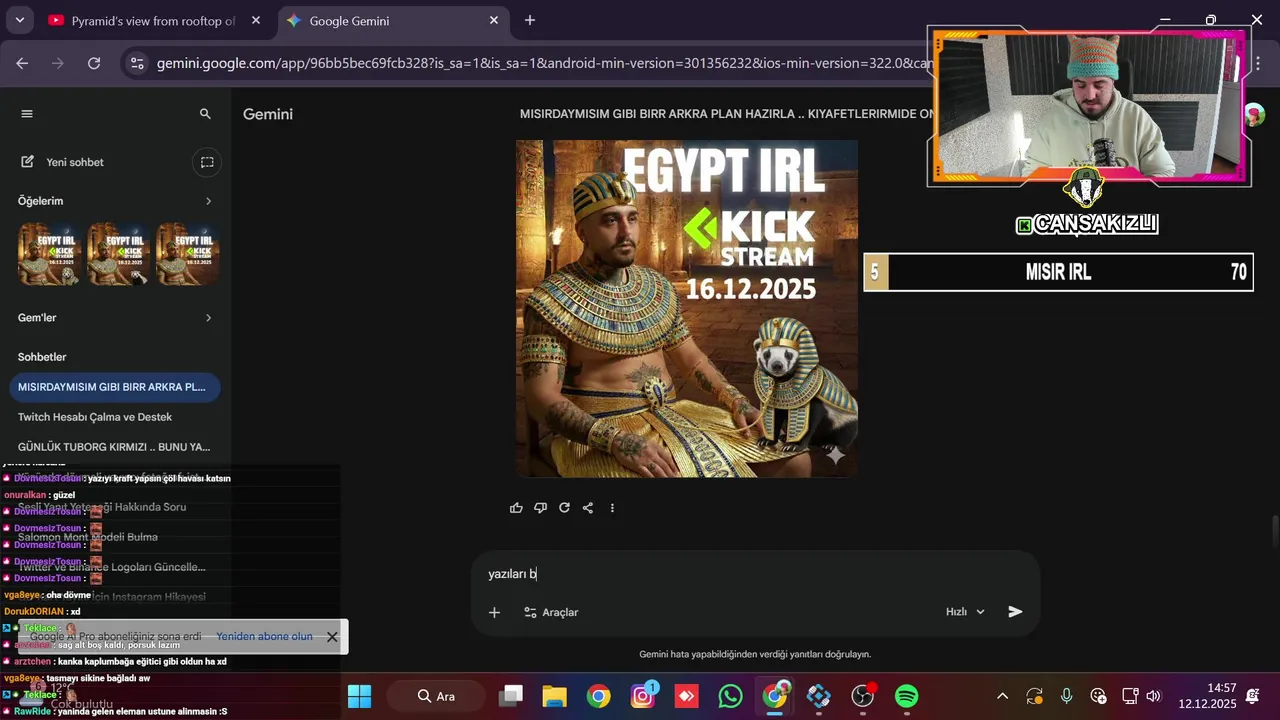Viewport: 1280px width, 720px height.
Task: Click the Sohbetler section heading
Action: pyautogui.click(x=42, y=357)
